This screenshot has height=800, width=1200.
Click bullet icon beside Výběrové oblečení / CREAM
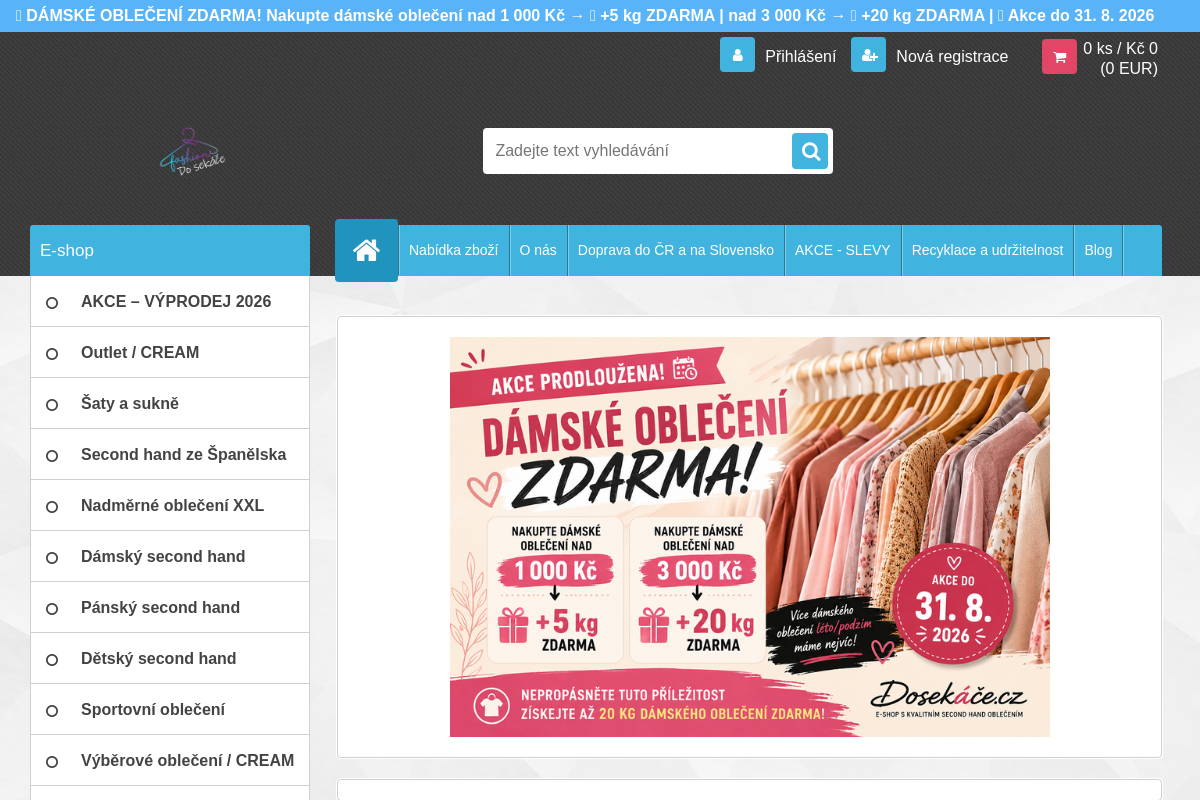click(52, 762)
